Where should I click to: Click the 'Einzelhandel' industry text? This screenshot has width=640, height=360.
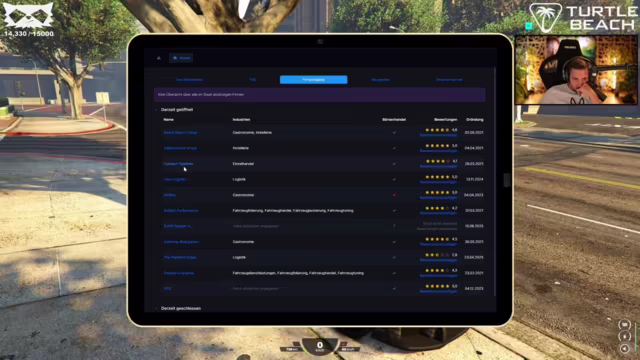point(243,164)
